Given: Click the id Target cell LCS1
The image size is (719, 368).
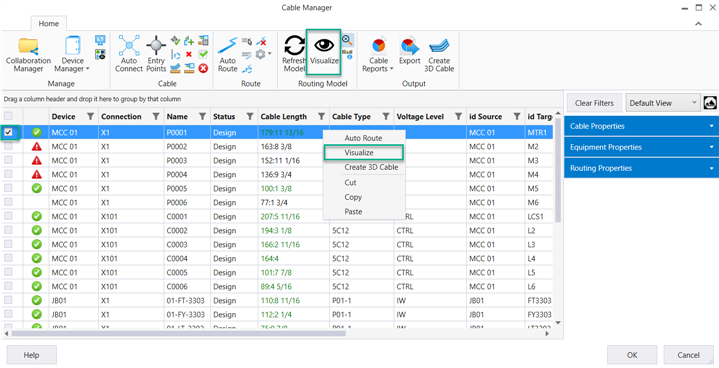Looking at the screenshot, I should pyautogui.click(x=539, y=216).
